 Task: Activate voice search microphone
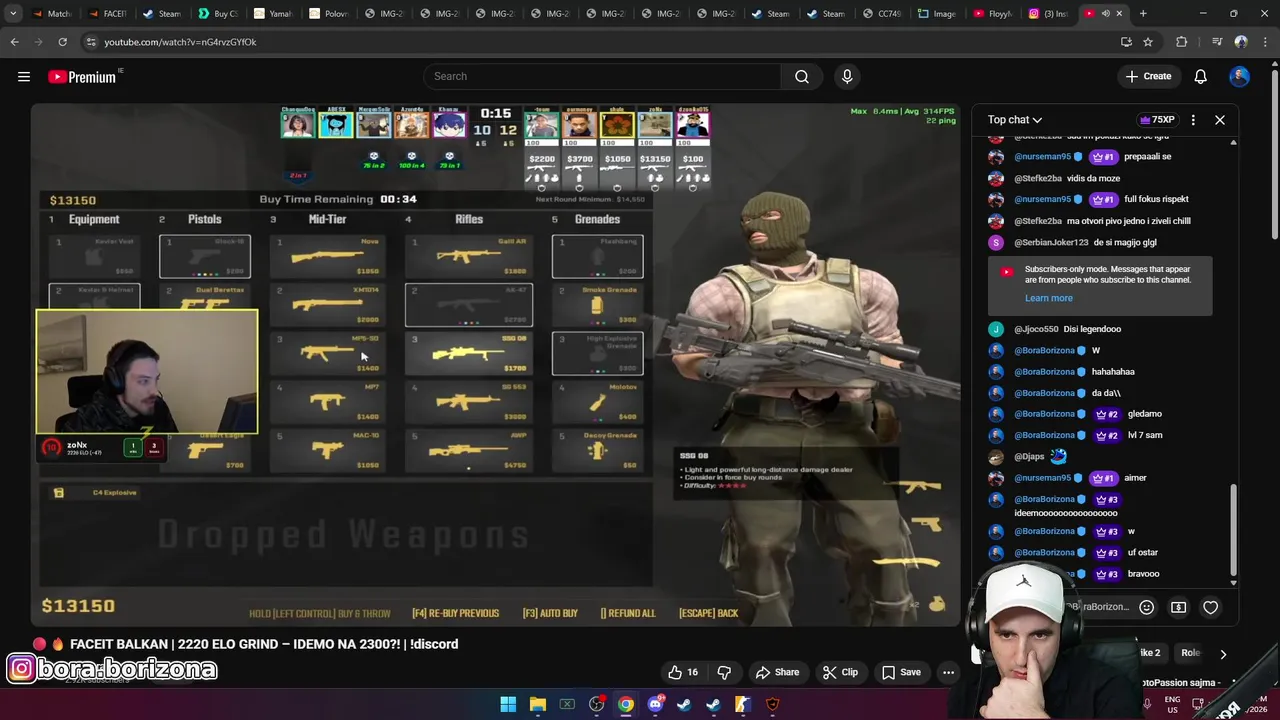coord(847,76)
